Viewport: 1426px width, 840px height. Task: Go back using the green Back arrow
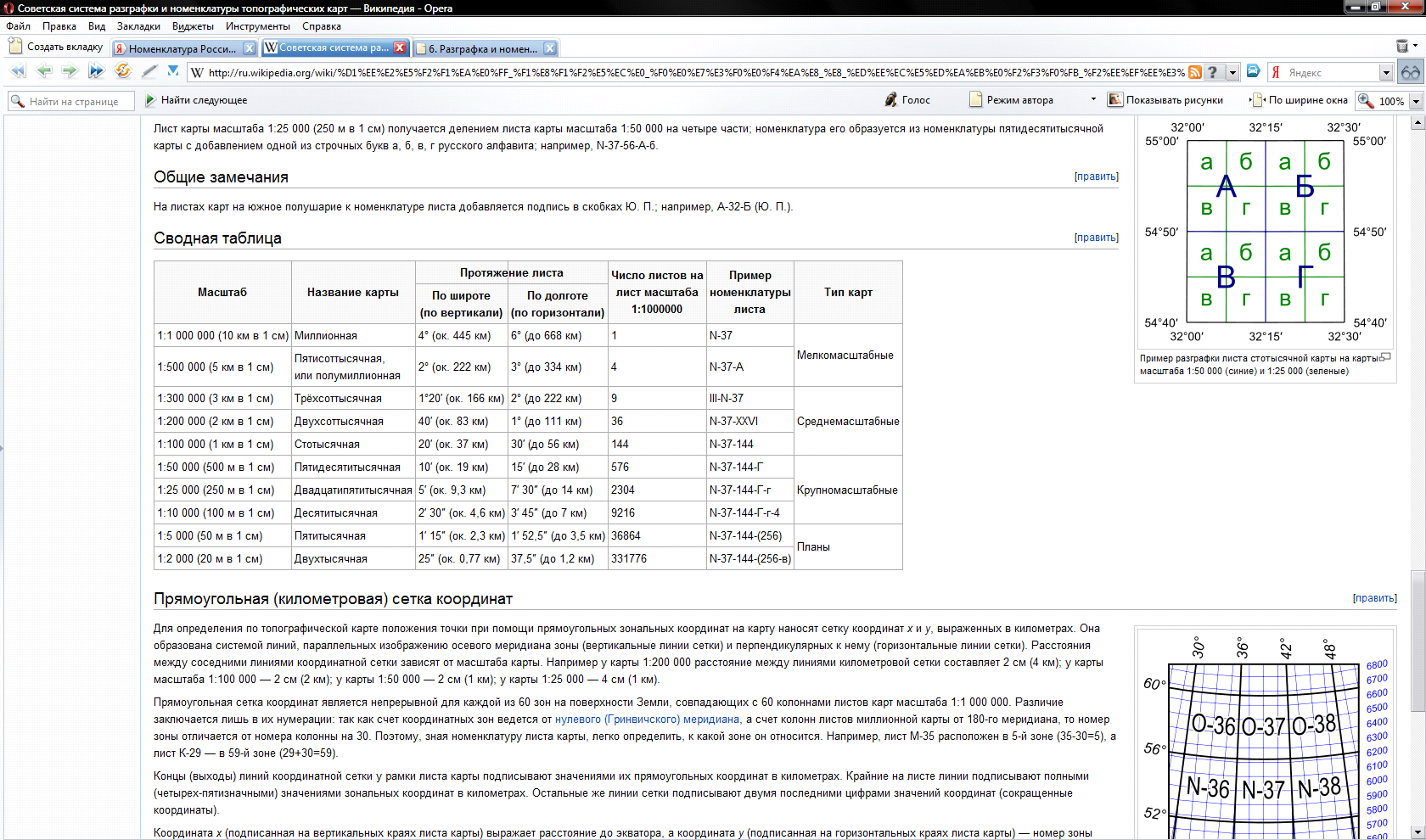(44, 71)
